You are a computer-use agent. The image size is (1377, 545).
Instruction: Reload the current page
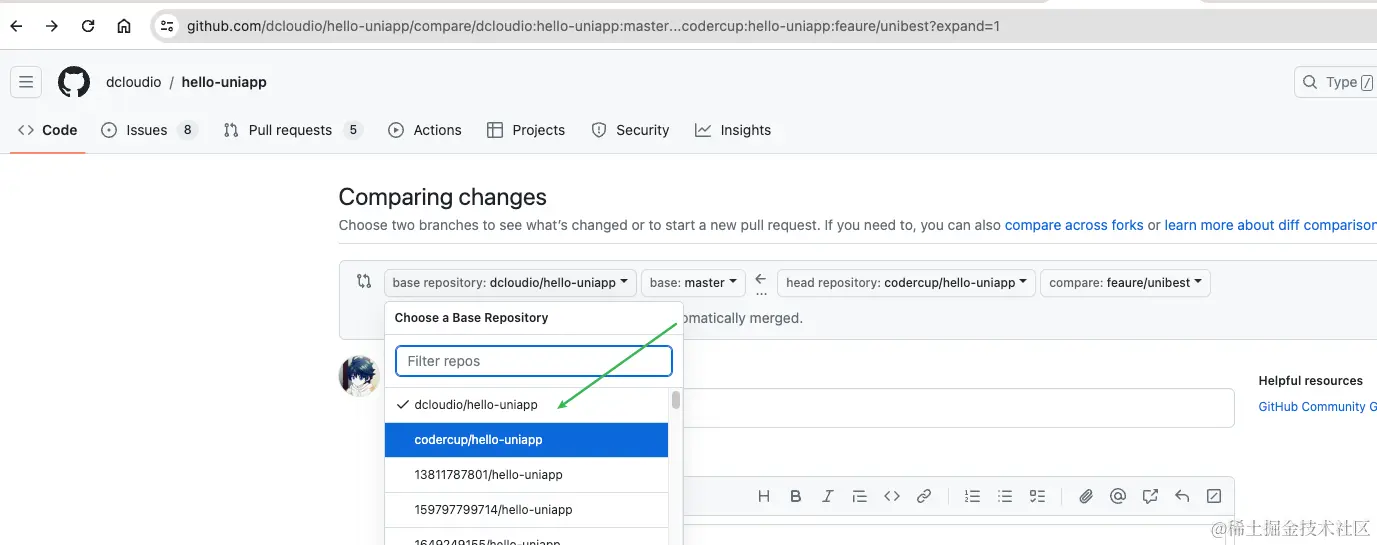point(88,26)
